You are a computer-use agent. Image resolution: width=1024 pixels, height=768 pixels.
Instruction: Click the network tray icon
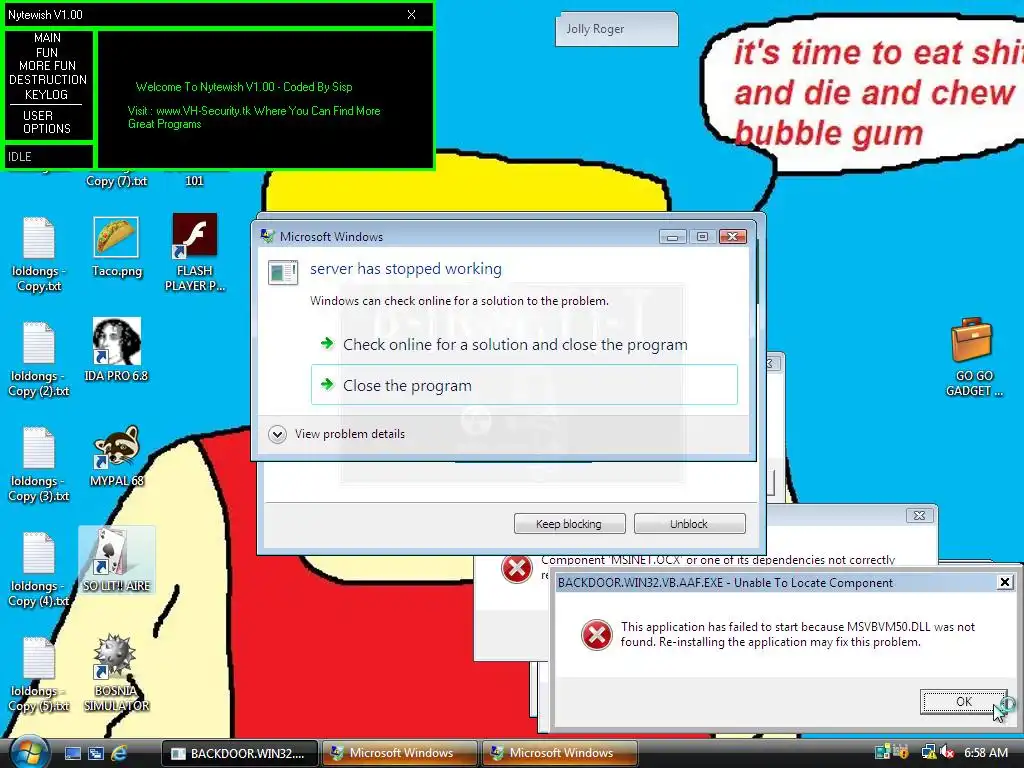click(x=929, y=752)
